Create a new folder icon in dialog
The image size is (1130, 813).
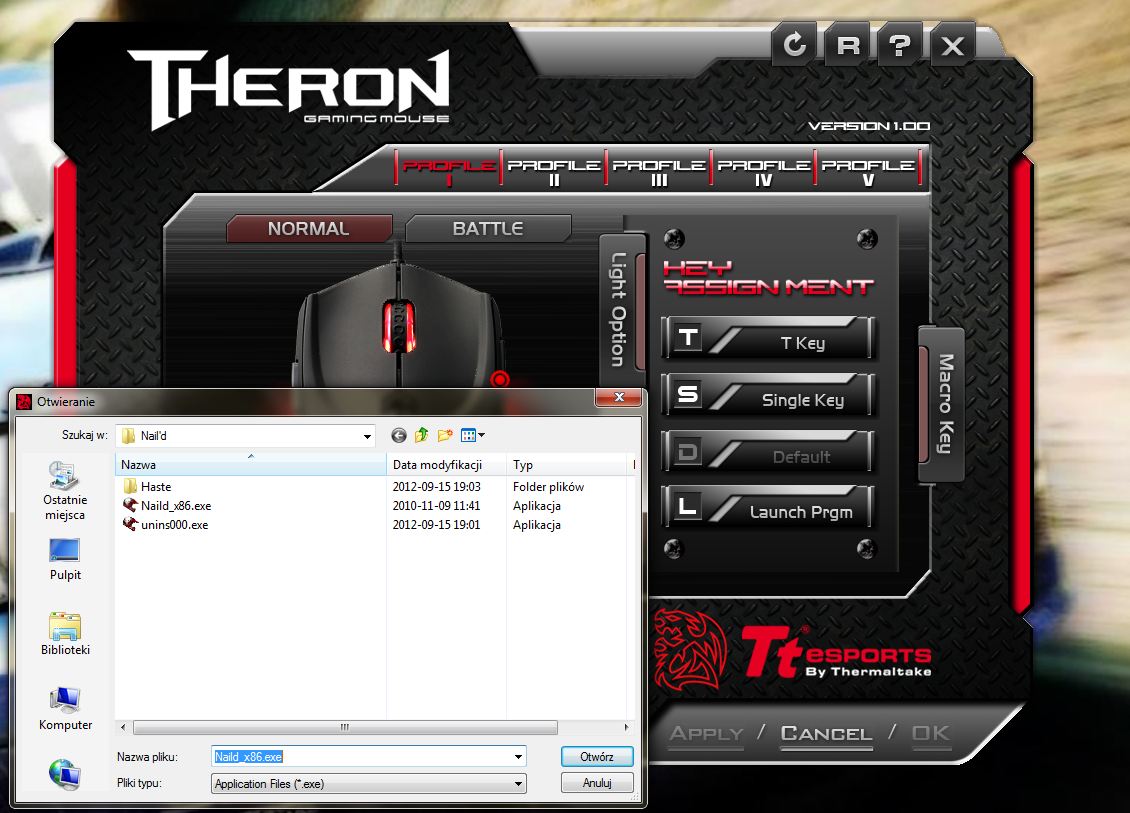pos(445,435)
